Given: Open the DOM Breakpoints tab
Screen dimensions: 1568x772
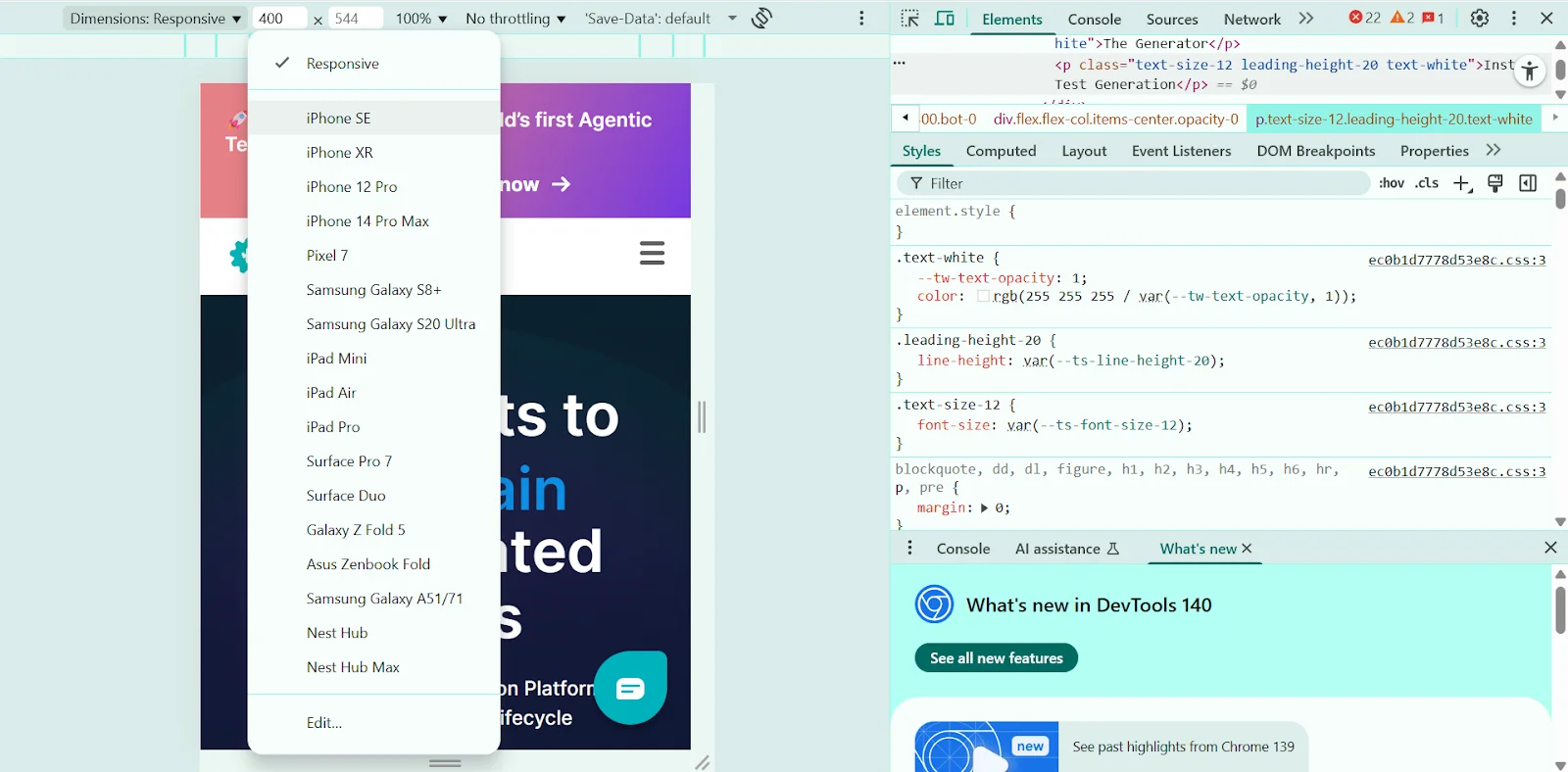Looking at the screenshot, I should click(1316, 151).
